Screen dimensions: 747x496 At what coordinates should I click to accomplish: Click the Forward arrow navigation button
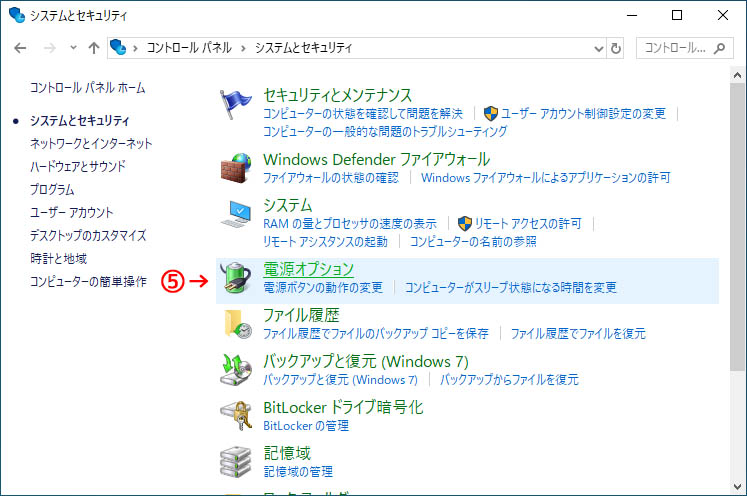(50, 48)
